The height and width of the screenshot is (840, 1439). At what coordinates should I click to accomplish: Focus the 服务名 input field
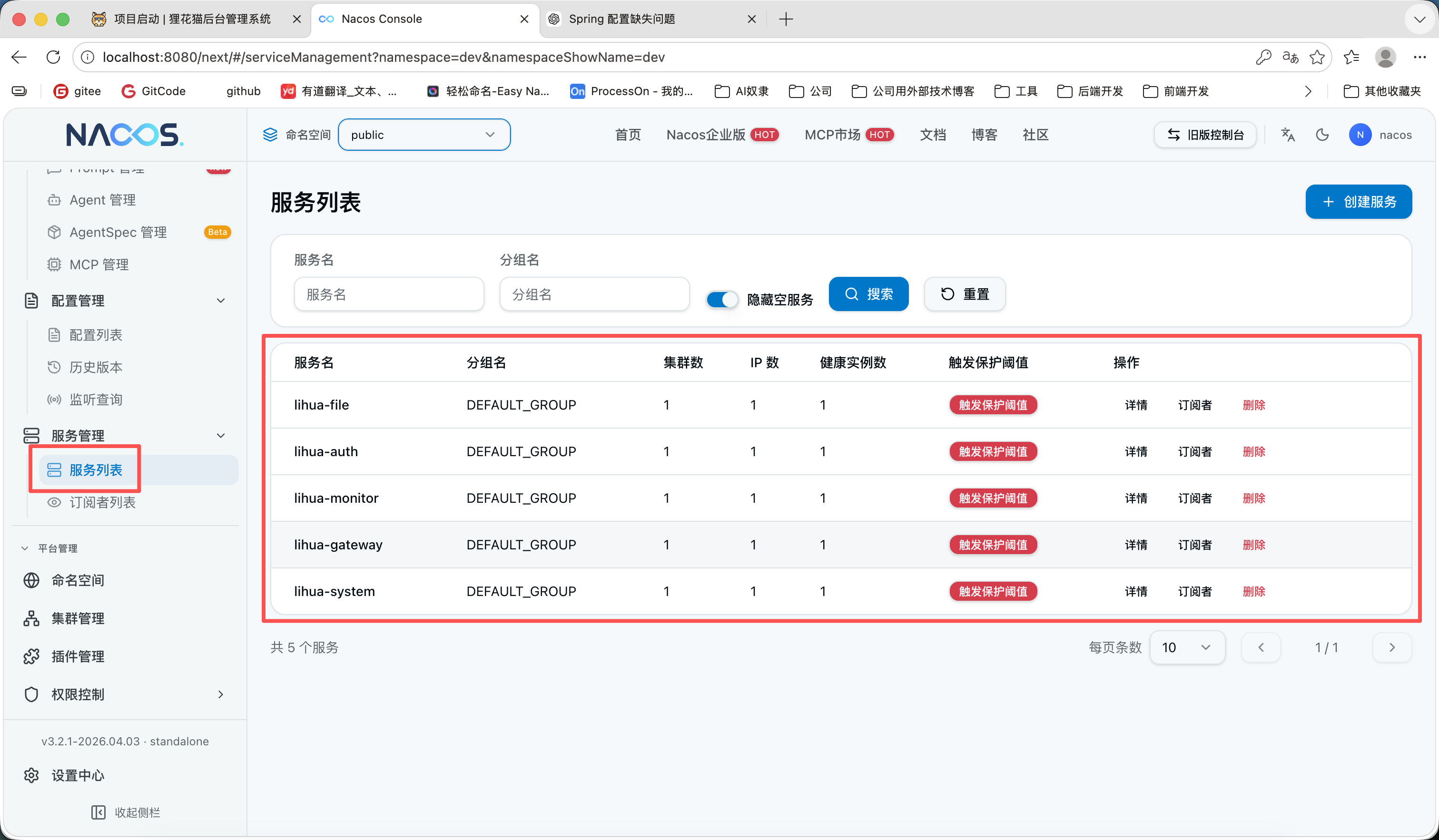[x=389, y=294]
